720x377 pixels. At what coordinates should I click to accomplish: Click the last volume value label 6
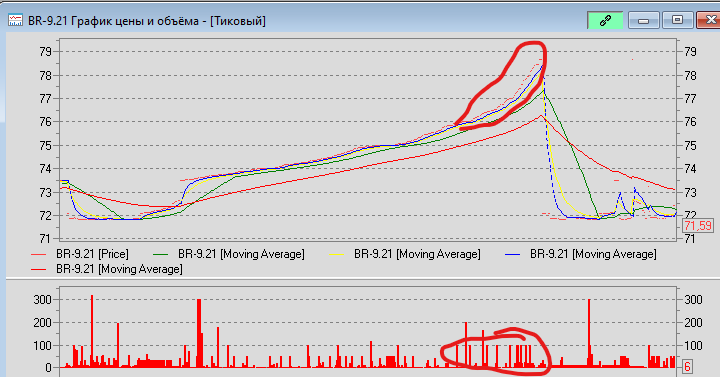687,367
